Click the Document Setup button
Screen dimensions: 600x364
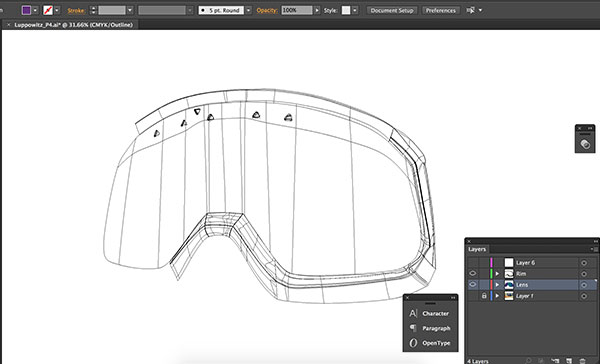(392, 10)
